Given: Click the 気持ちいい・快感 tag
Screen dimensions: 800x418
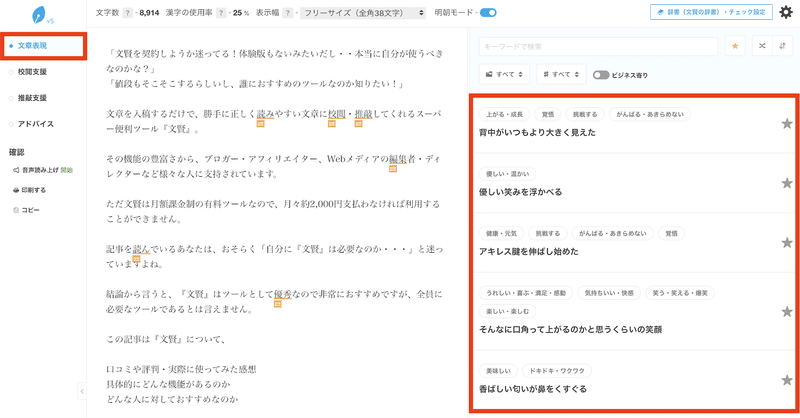Looking at the screenshot, I should pyautogui.click(x=609, y=293).
